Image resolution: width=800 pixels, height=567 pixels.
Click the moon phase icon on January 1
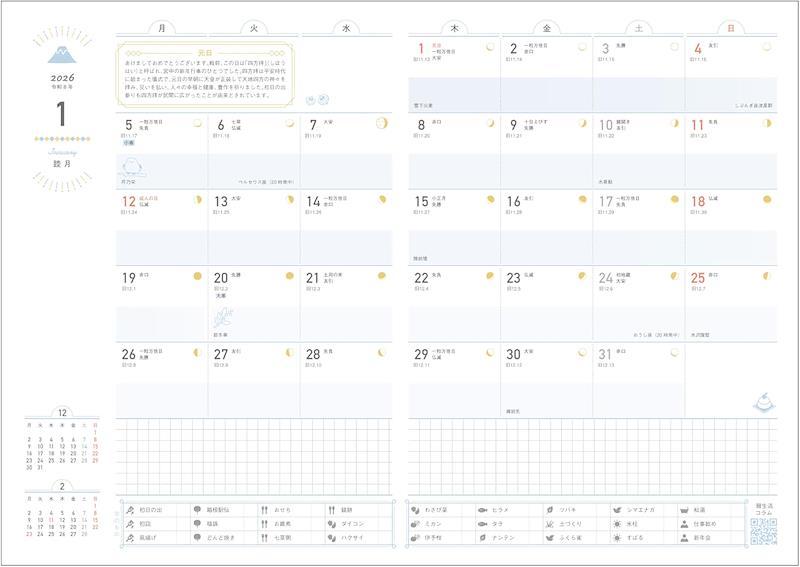coord(490,47)
